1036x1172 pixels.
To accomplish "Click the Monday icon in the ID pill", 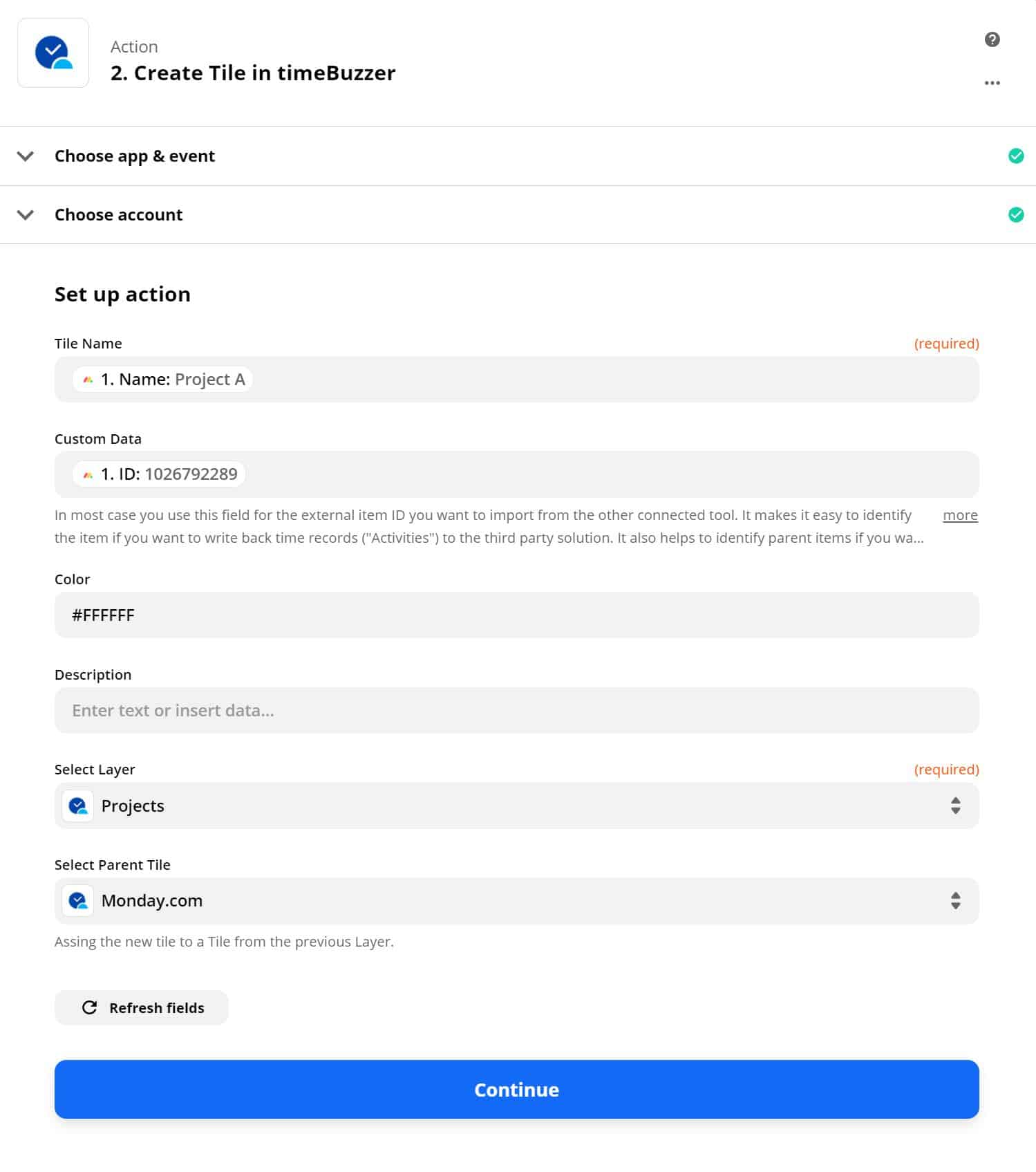I will [x=88, y=475].
